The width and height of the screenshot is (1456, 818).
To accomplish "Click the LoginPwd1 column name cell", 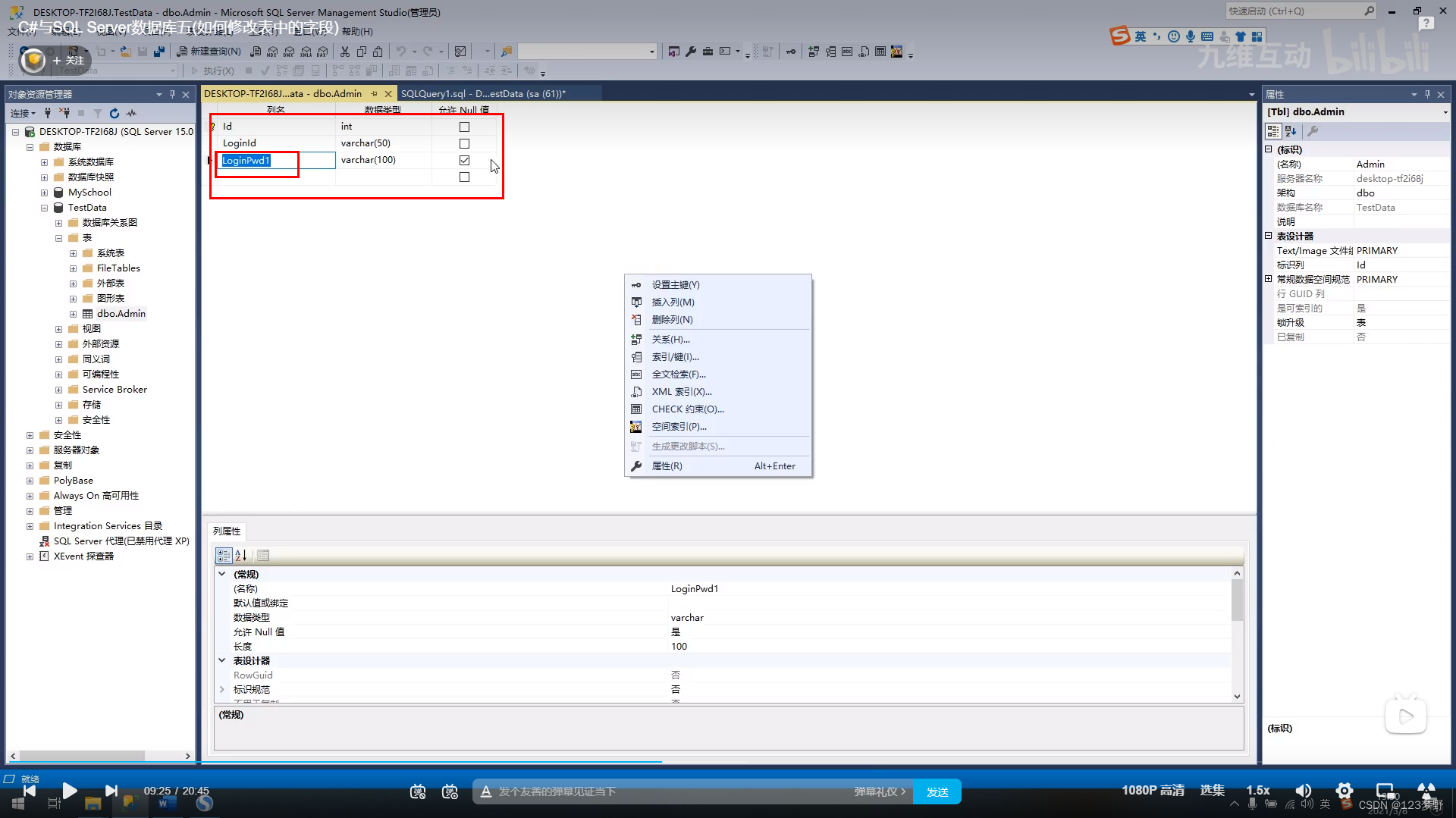I will tap(277, 160).
